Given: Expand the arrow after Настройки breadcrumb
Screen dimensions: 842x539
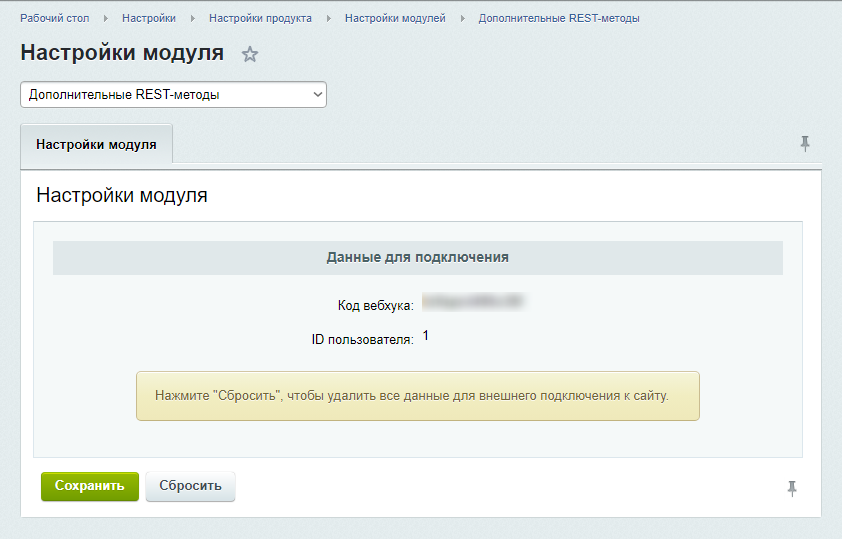Looking at the screenshot, I should (x=192, y=18).
